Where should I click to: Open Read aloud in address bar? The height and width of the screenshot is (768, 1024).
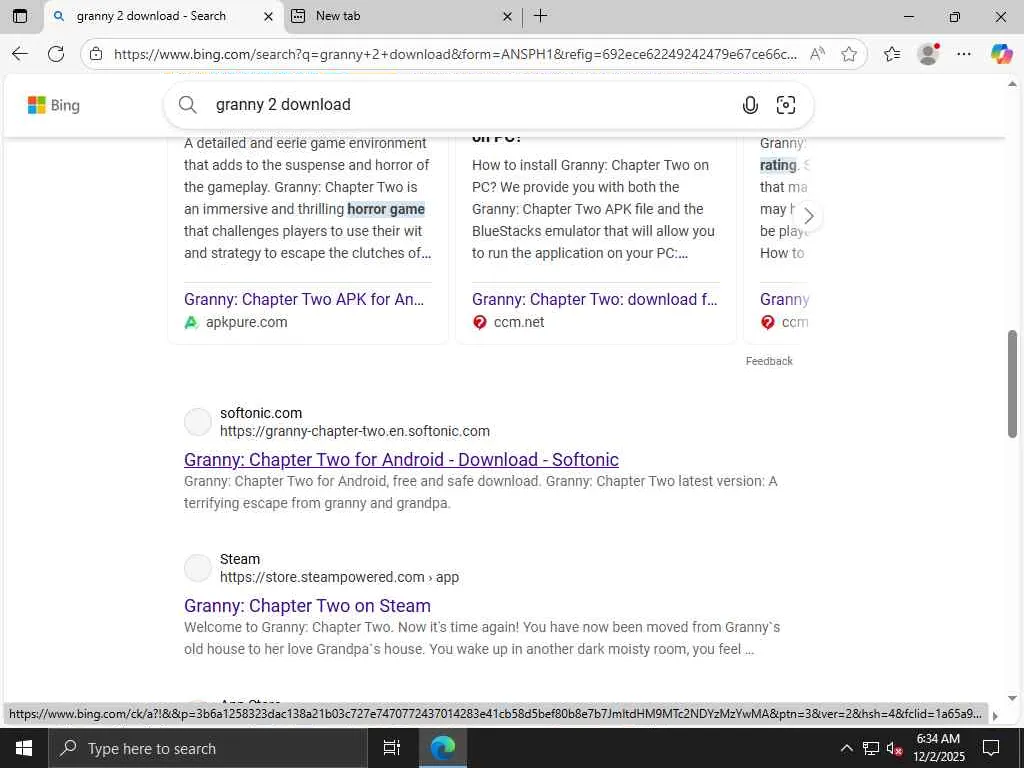(x=817, y=54)
